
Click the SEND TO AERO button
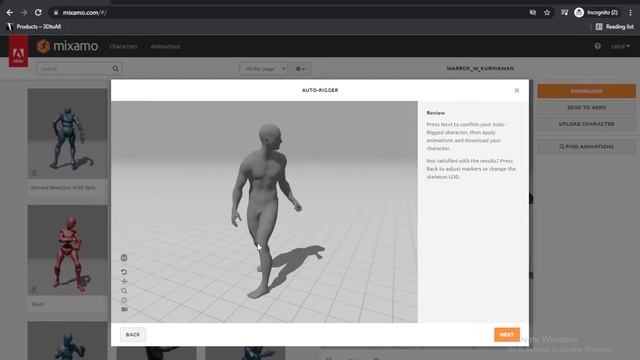587,107
